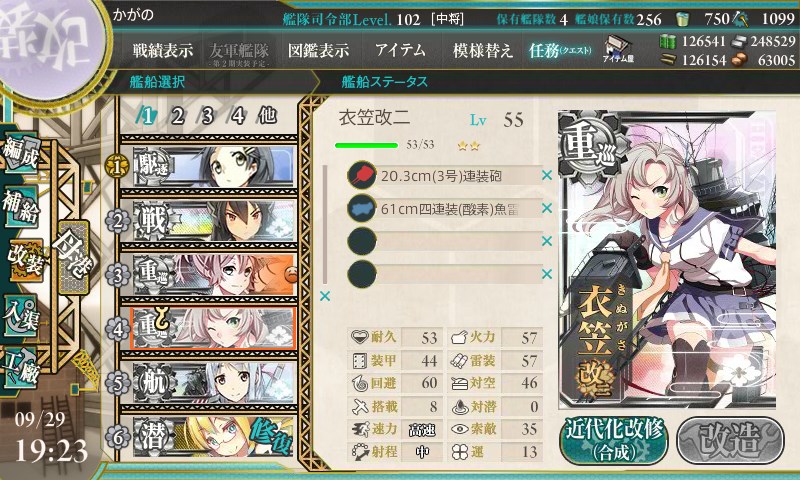Viewport: 800px width, 480px height.
Task: Click the アイテム屋 item shop icon
Action: point(618,49)
